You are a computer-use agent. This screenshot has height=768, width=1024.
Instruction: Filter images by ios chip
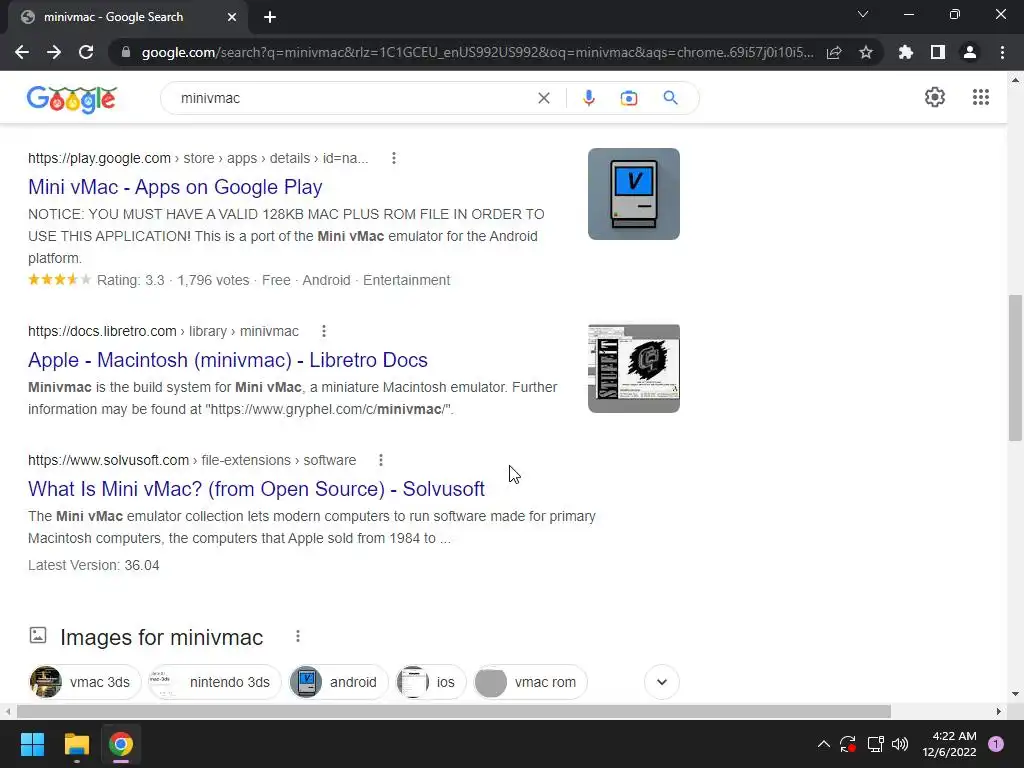430,682
